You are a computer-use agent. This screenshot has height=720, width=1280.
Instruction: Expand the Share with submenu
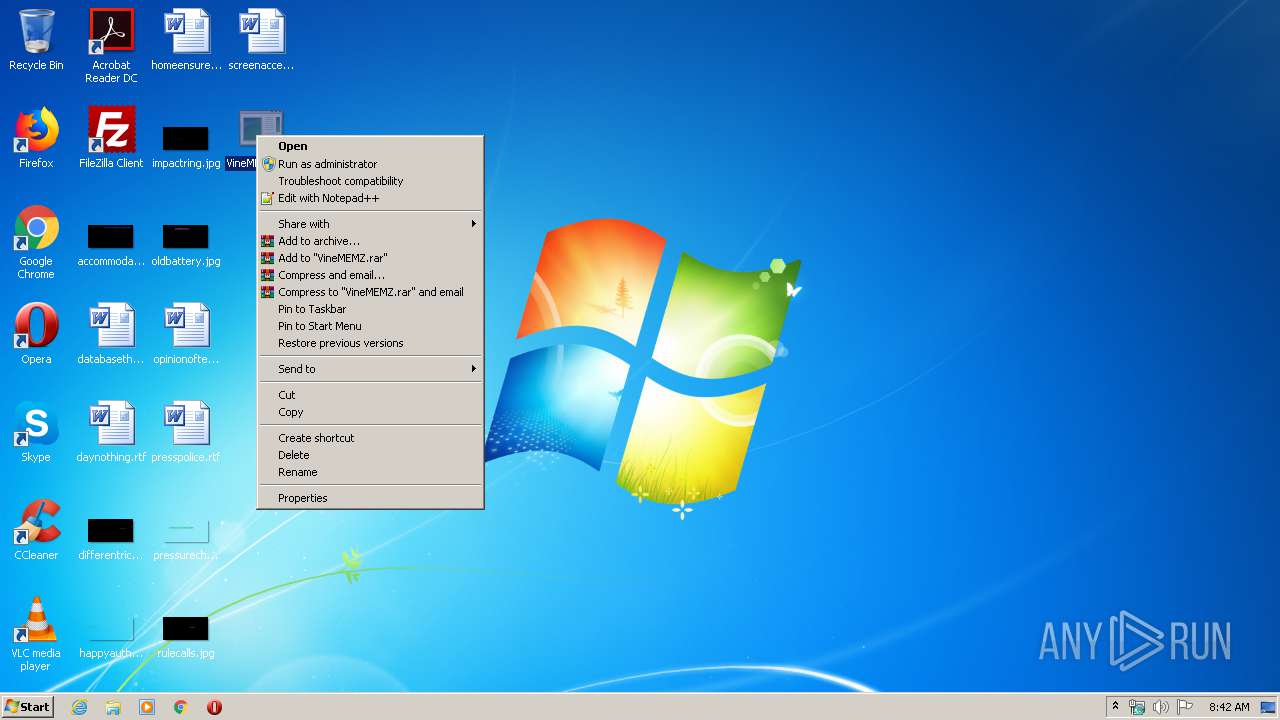[x=371, y=224]
